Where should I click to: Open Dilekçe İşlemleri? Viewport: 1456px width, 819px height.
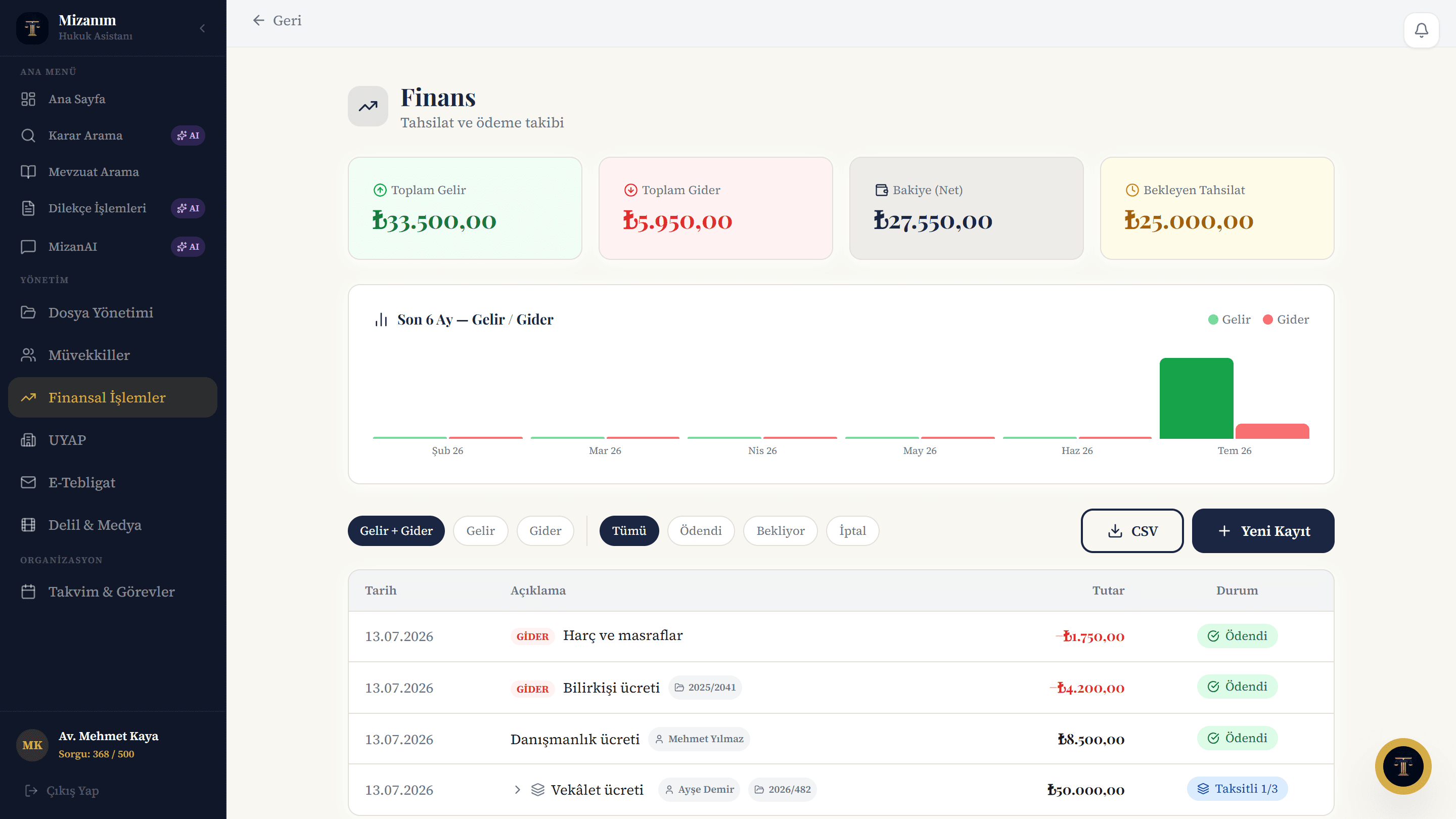coord(113,208)
